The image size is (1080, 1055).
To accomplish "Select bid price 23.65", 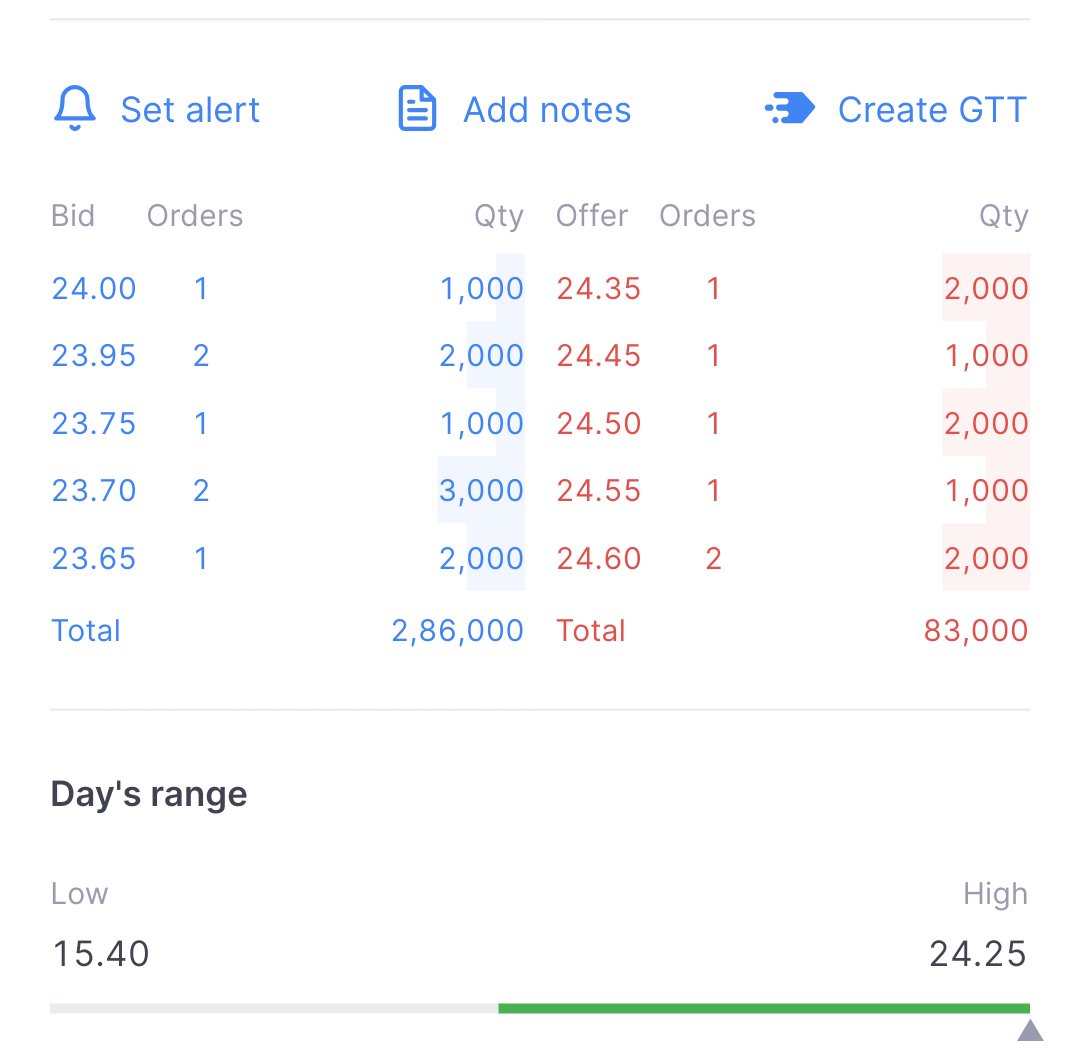I will tap(94, 558).
